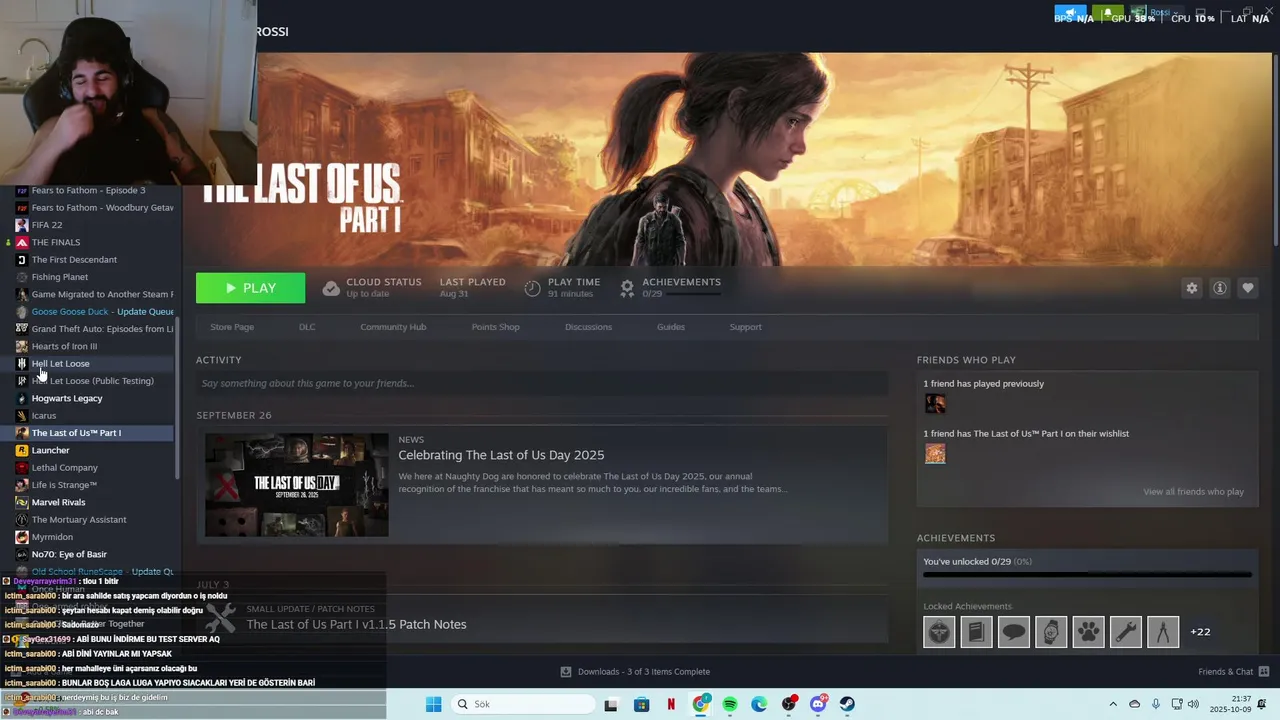The width and height of the screenshot is (1280, 720).
Task: Open the paw print locked achievement
Action: (1088, 632)
